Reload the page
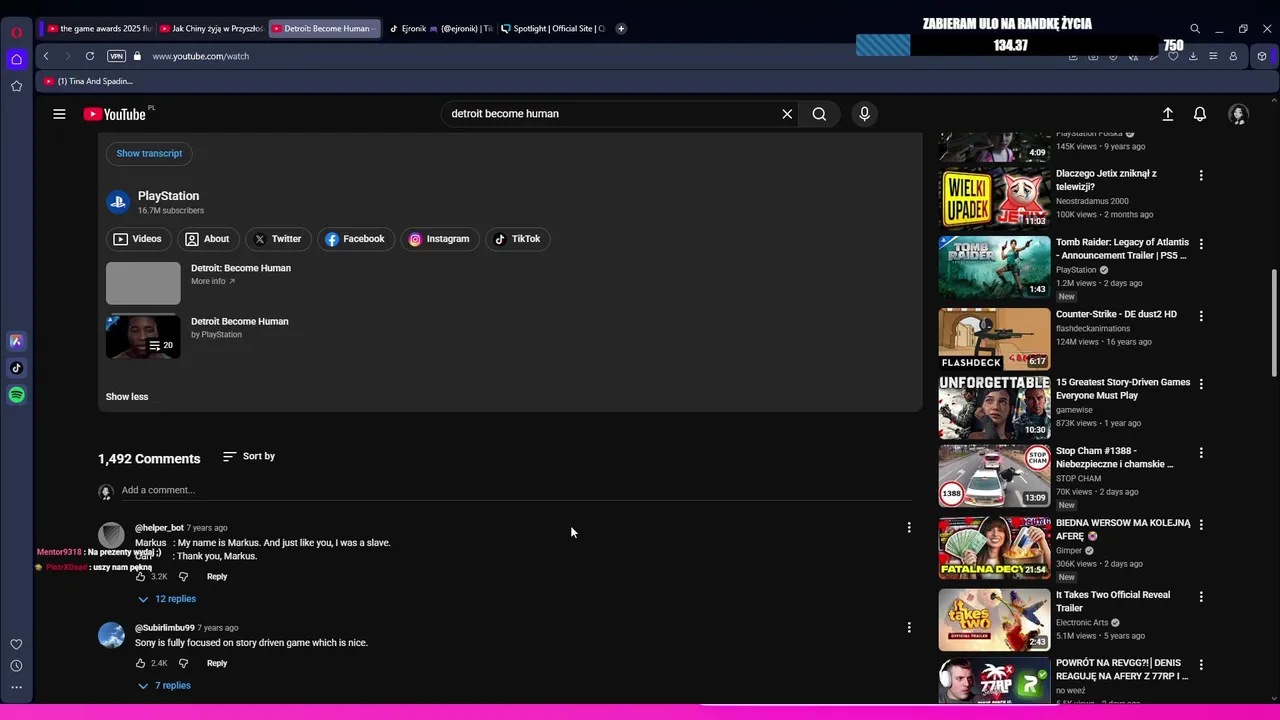Image resolution: width=1280 pixels, height=720 pixels. (x=90, y=56)
